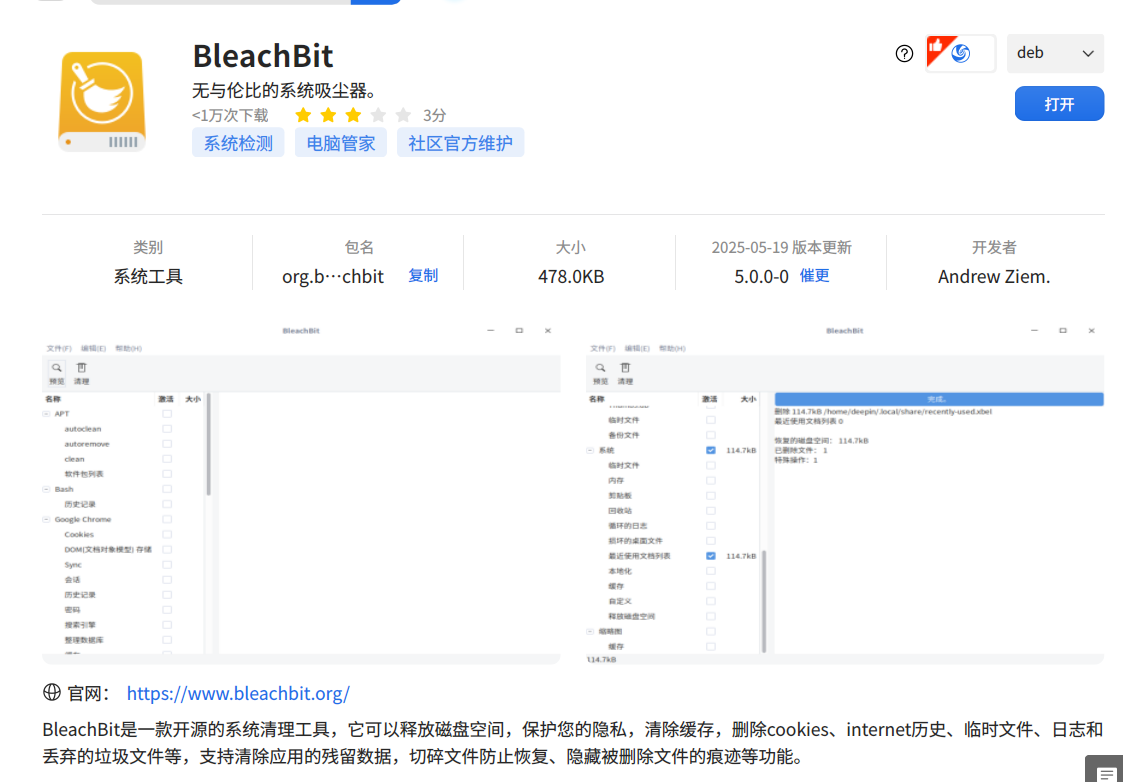1123x782 pixels.
Task: Click the truncated package name org.b···chbit
Action: coord(333,276)
